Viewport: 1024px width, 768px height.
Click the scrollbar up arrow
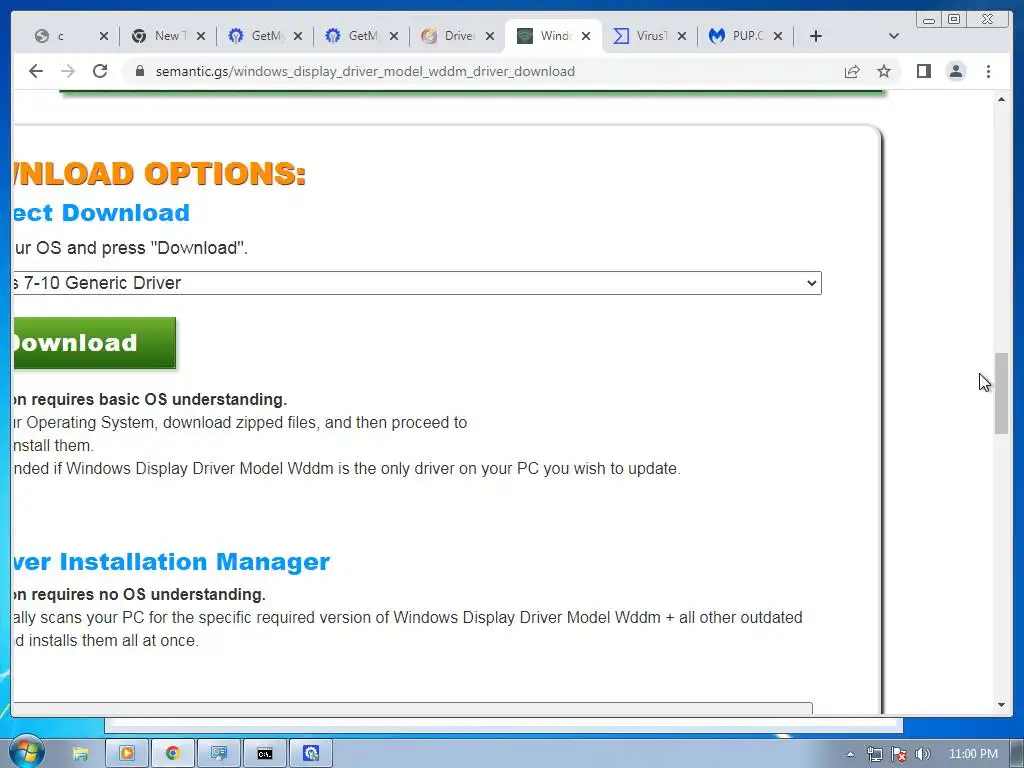[1001, 99]
